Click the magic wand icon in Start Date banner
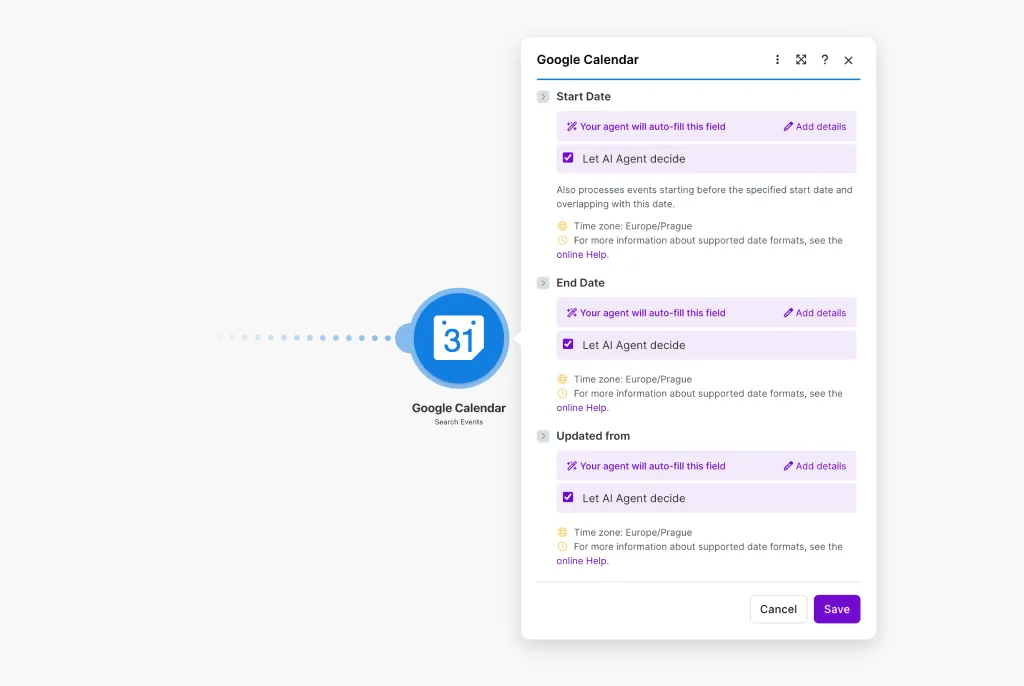The image size is (1024, 686). 571,127
